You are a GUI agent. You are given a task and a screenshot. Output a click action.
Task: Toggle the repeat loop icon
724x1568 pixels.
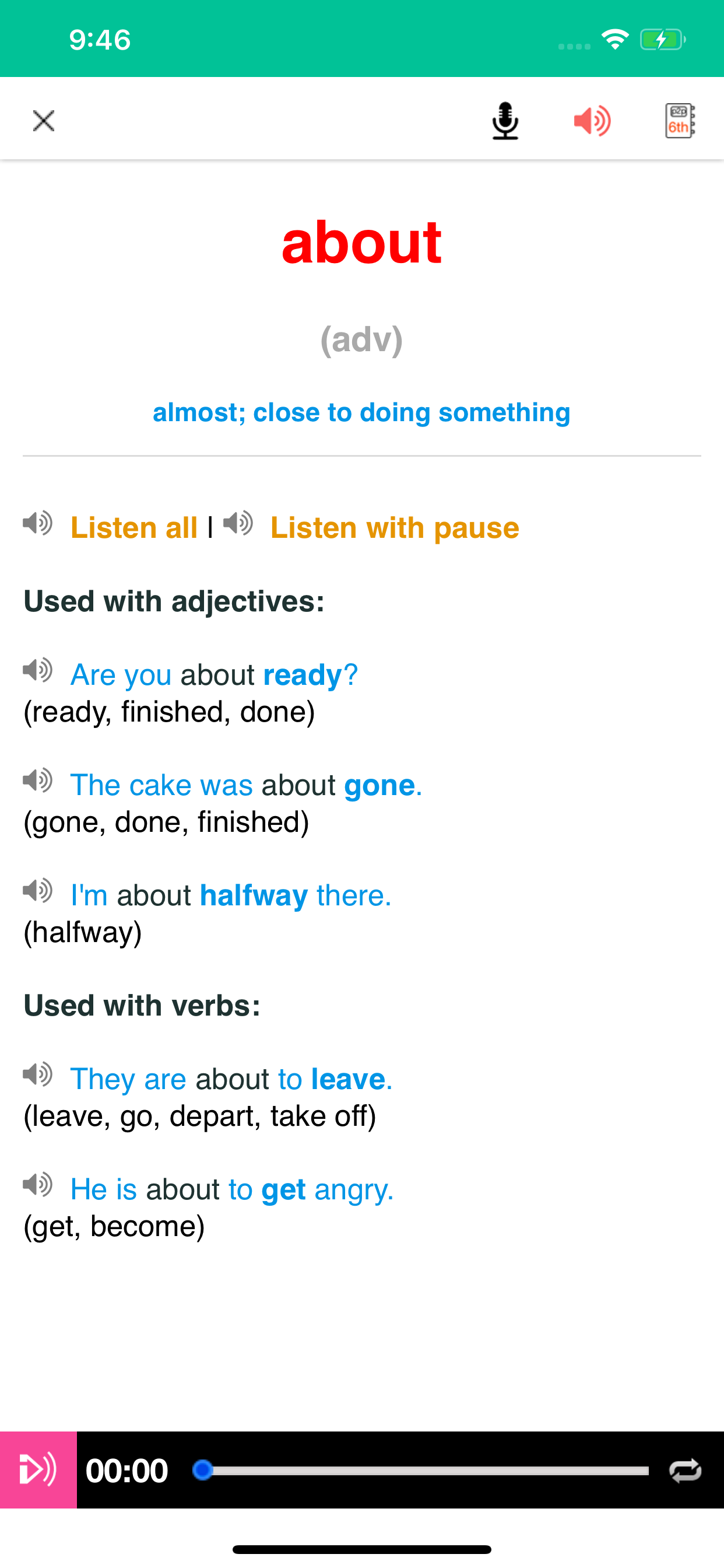coord(685,1471)
